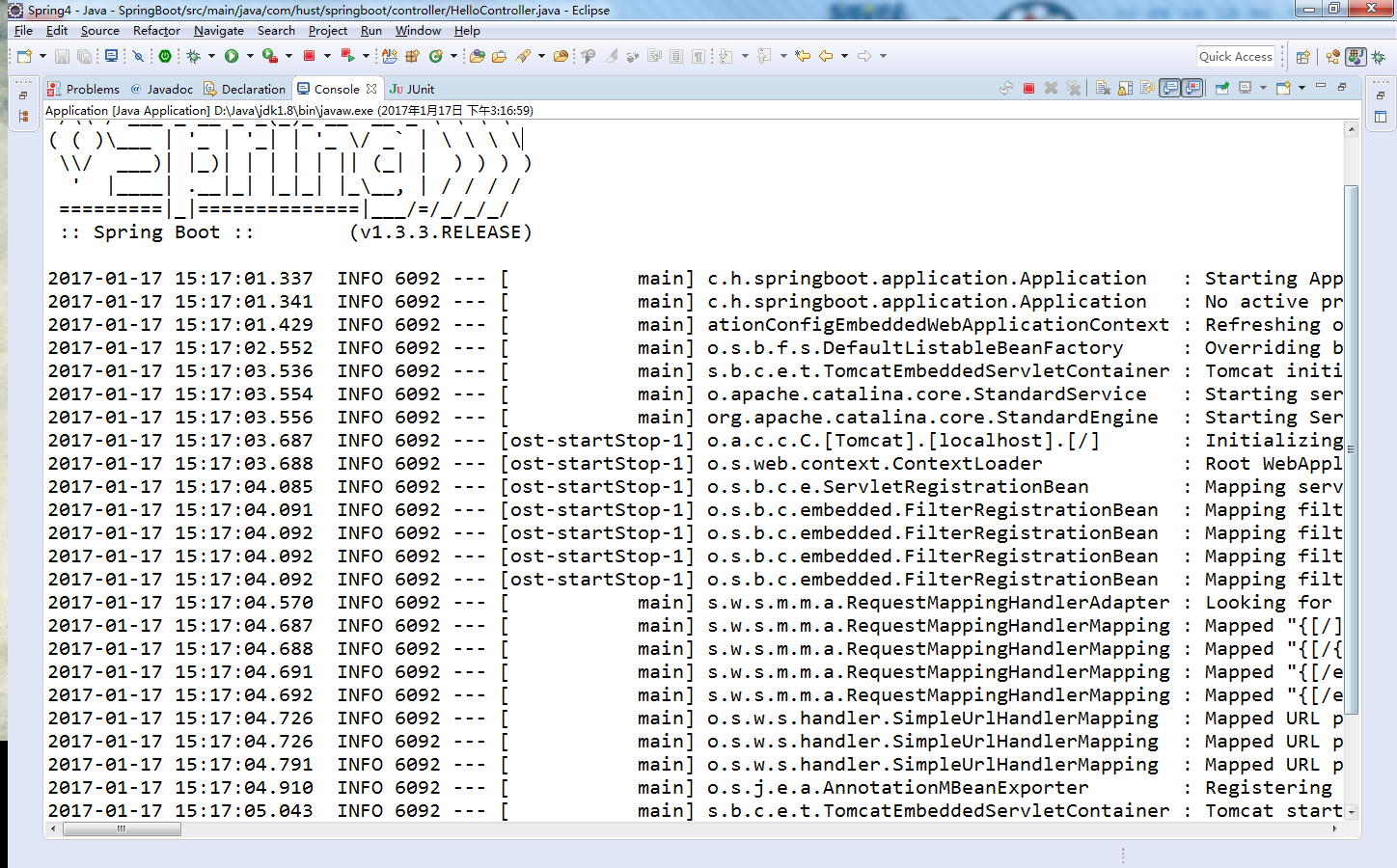Screen dimensions: 1397x868
Task: Open the Window menu
Action: [x=418, y=31]
